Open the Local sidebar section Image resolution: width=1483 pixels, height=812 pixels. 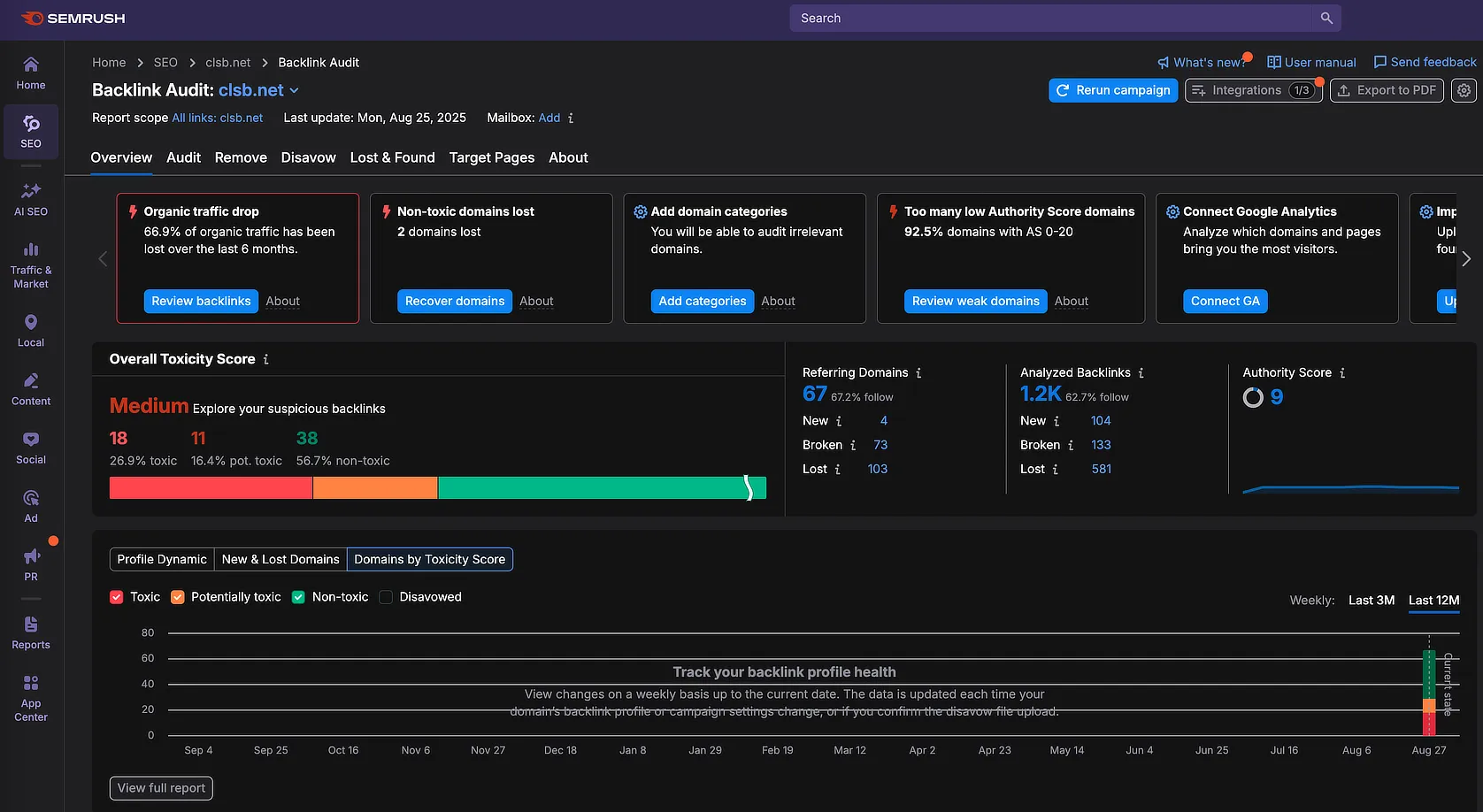(x=31, y=330)
